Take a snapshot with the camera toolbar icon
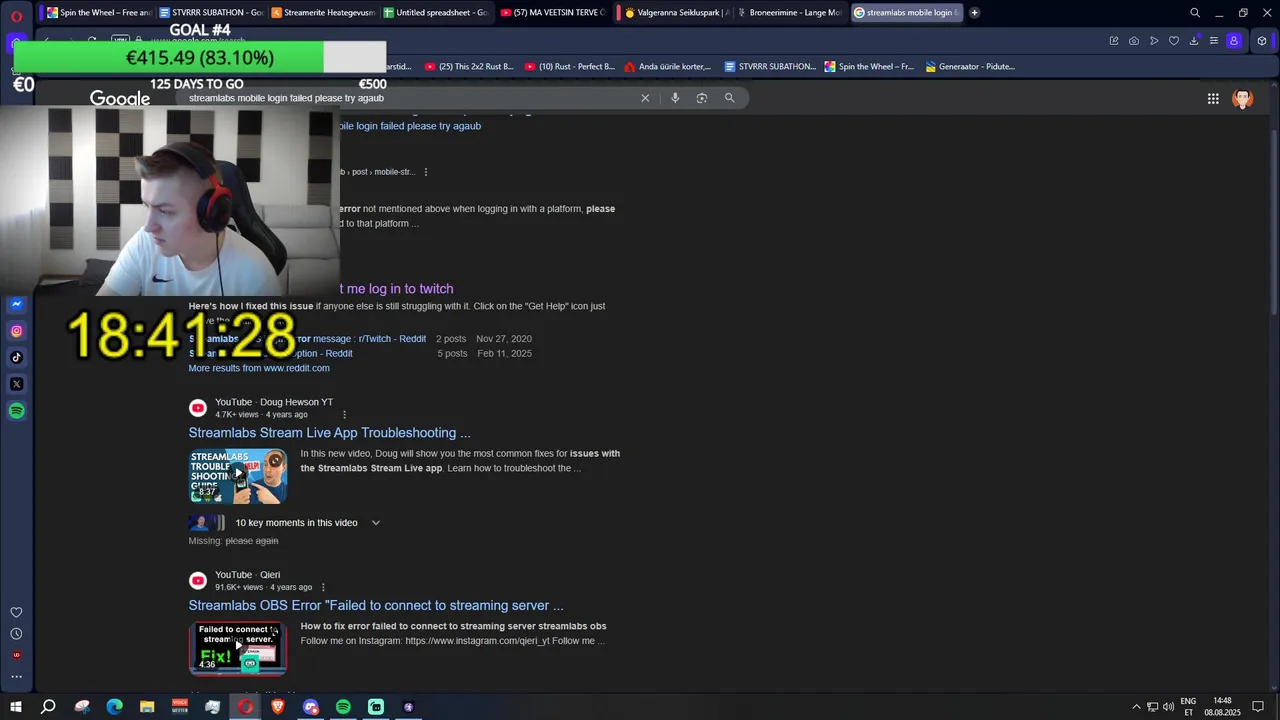Image resolution: width=1280 pixels, height=720 pixels. click(1134, 41)
